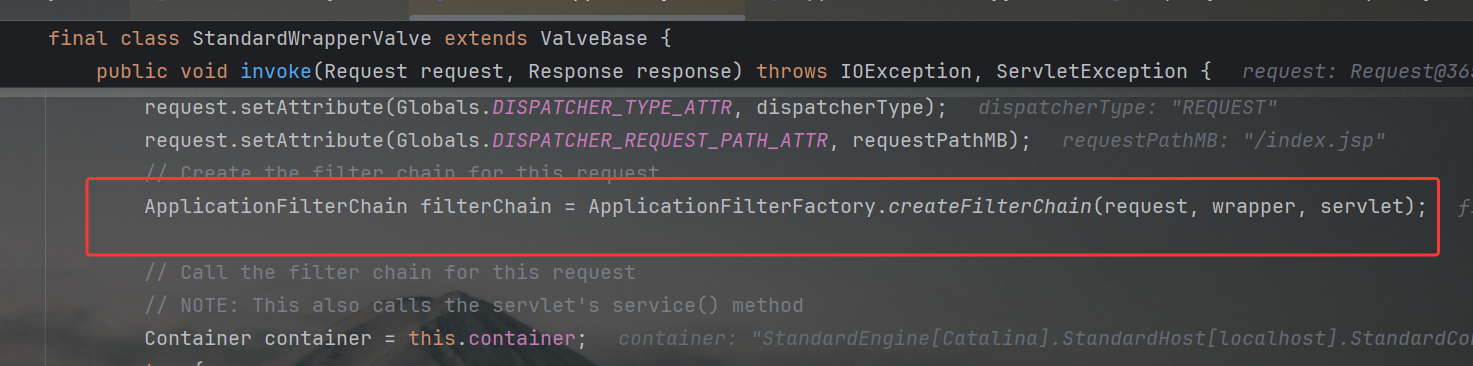Image resolution: width=1473 pixels, height=366 pixels.
Task: Click DISPATCHER_REQUEST_PATH_ATTR constant
Action: click(660, 140)
